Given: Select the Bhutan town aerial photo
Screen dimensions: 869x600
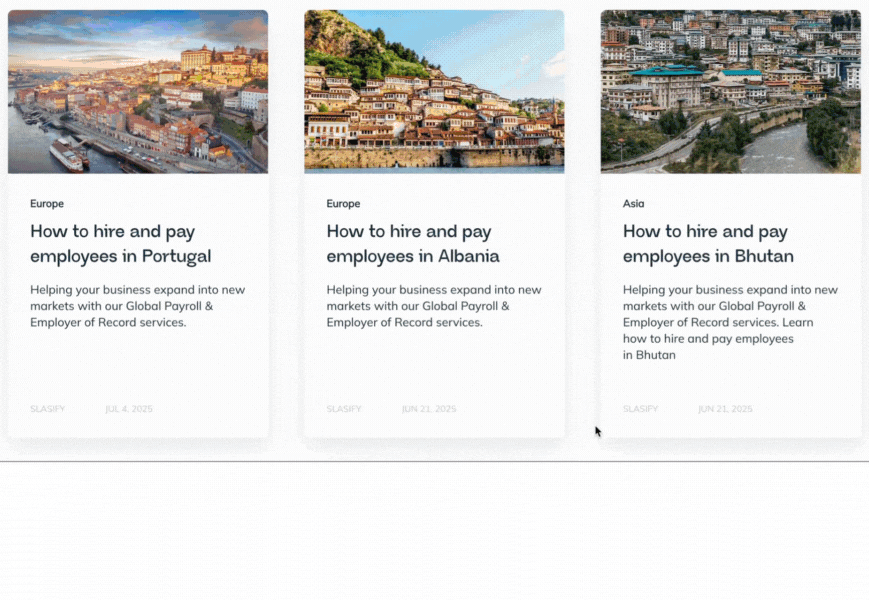Looking at the screenshot, I should [730, 92].
